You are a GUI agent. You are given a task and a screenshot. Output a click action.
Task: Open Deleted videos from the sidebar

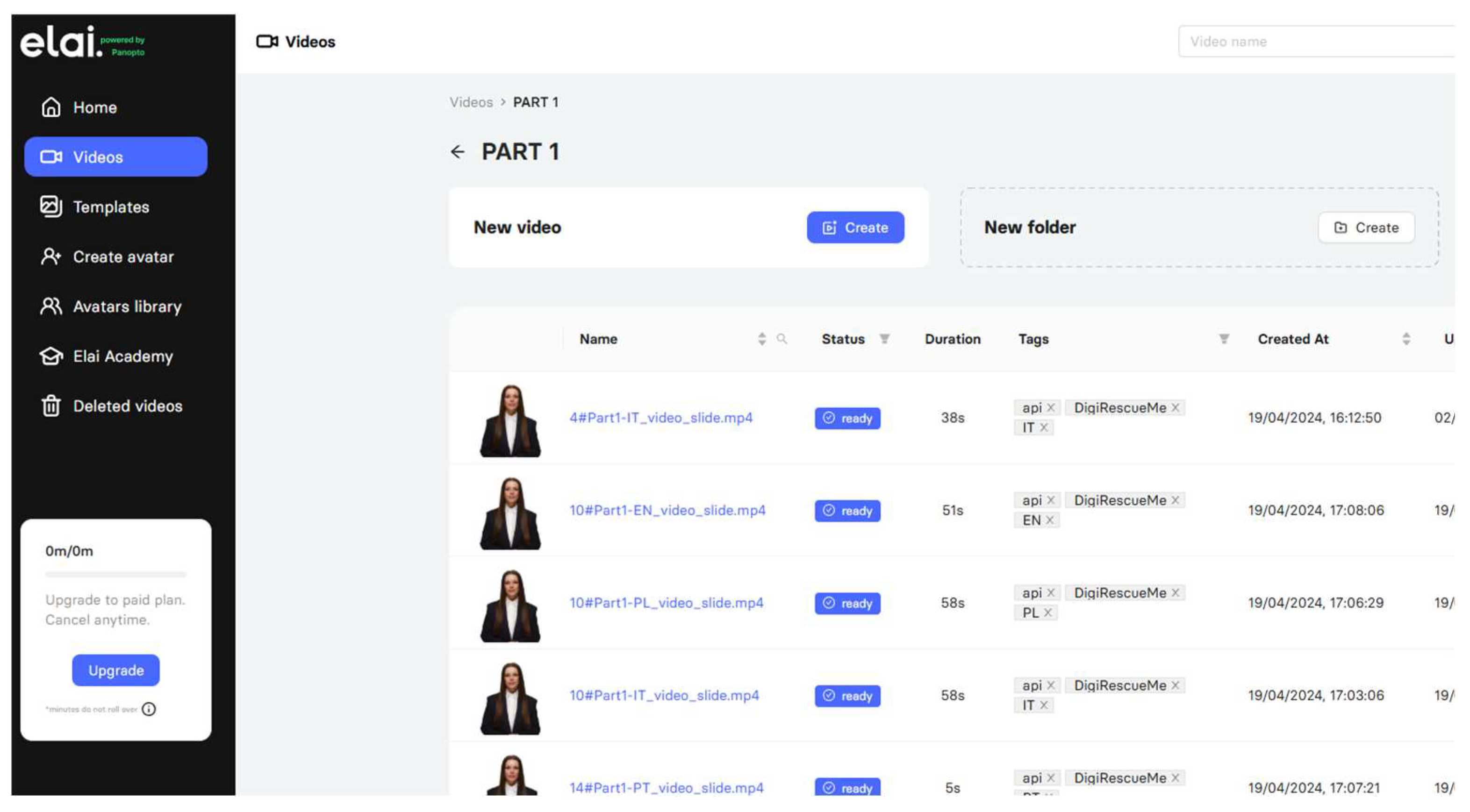pos(127,406)
